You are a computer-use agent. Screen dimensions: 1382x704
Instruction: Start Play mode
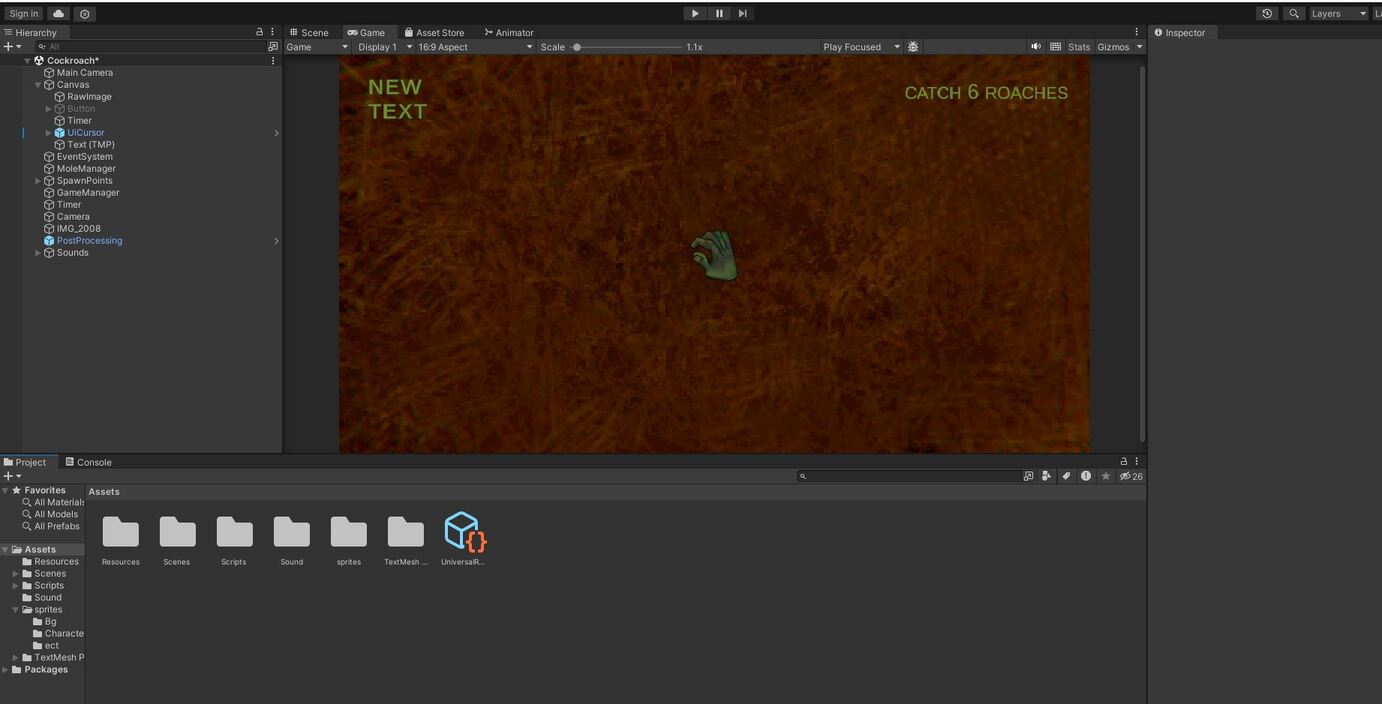pos(695,14)
